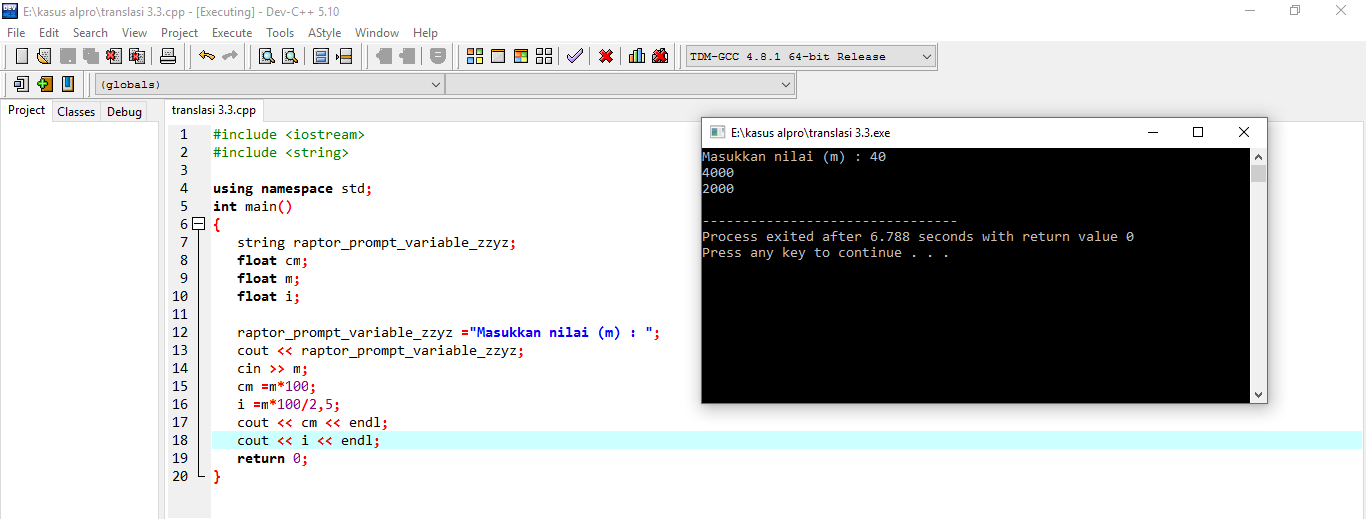Click the console scrollbar up arrow

1258,157
